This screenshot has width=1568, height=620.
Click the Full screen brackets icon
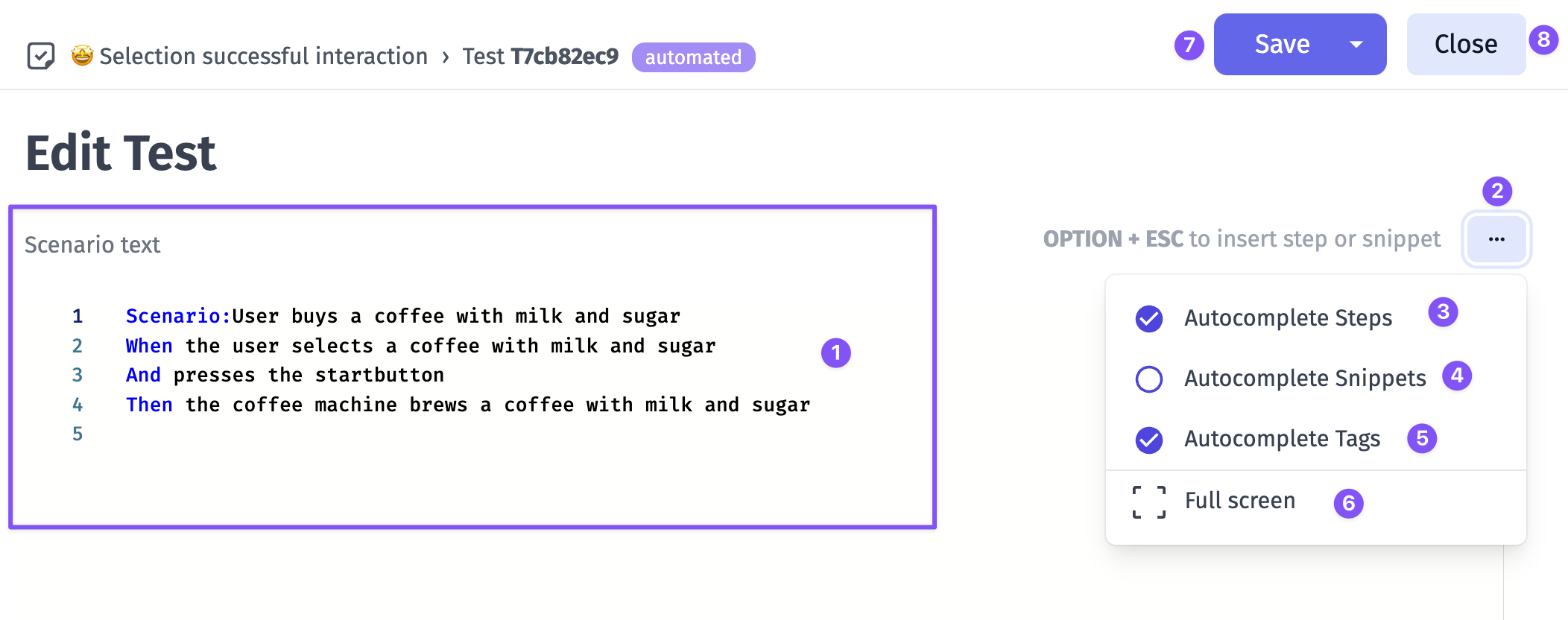[1149, 502]
